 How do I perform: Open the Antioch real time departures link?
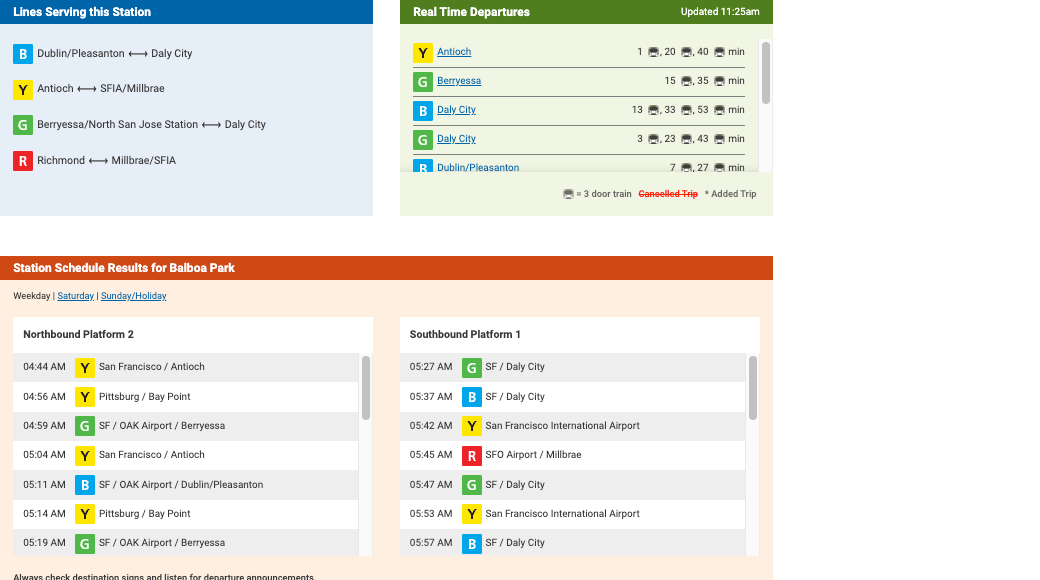(454, 52)
